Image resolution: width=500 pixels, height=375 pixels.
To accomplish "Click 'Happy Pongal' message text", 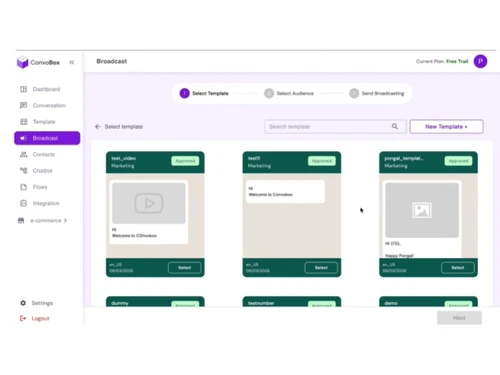I will (x=399, y=256).
